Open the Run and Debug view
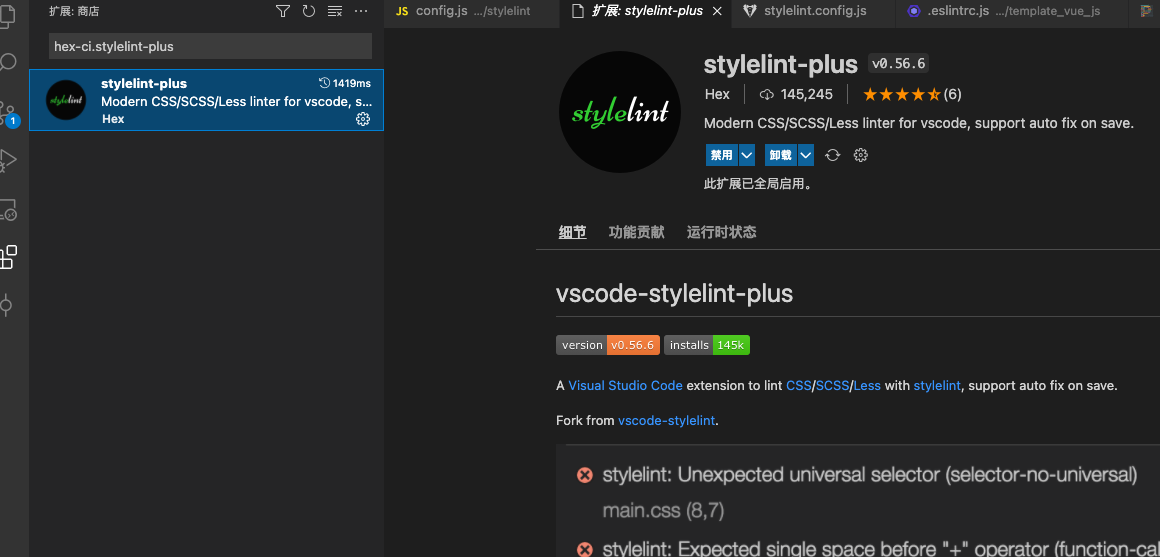The image size is (1160, 557). pos(7,160)
